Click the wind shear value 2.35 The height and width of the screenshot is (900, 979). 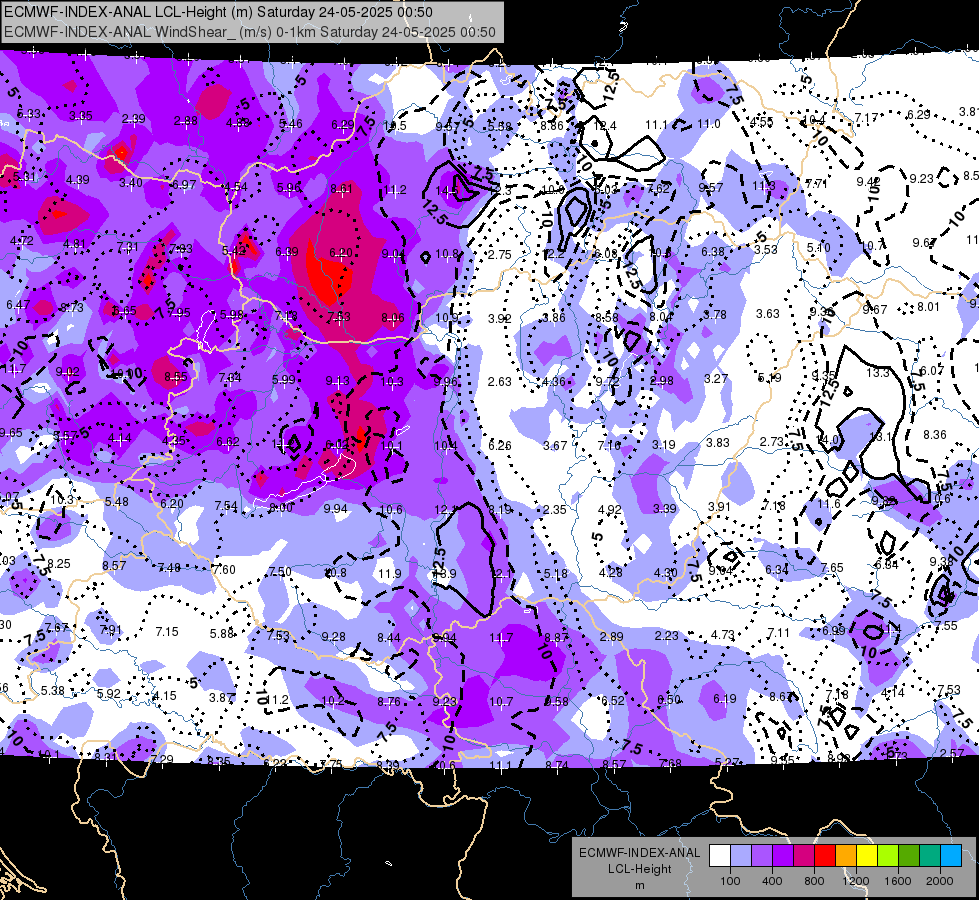point(554,509)
